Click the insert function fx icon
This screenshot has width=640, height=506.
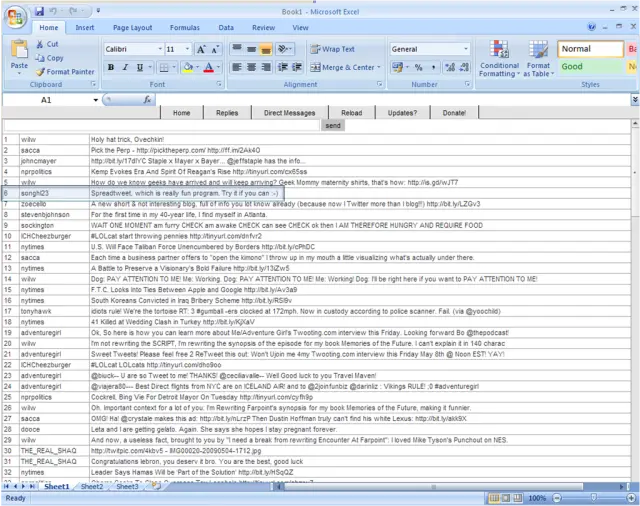coord(147,100)
